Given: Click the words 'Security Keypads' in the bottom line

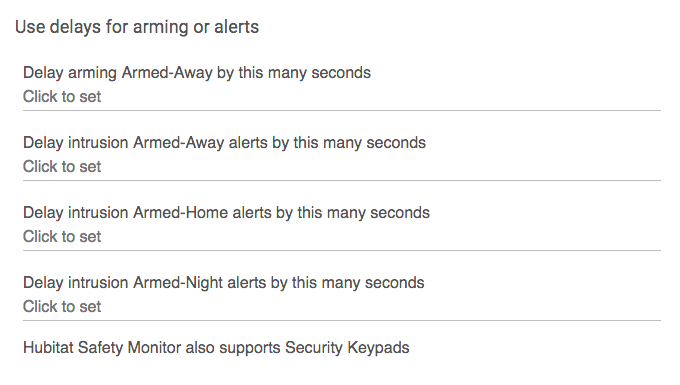Looking at the screenshot, I should [x=347, y=348].
